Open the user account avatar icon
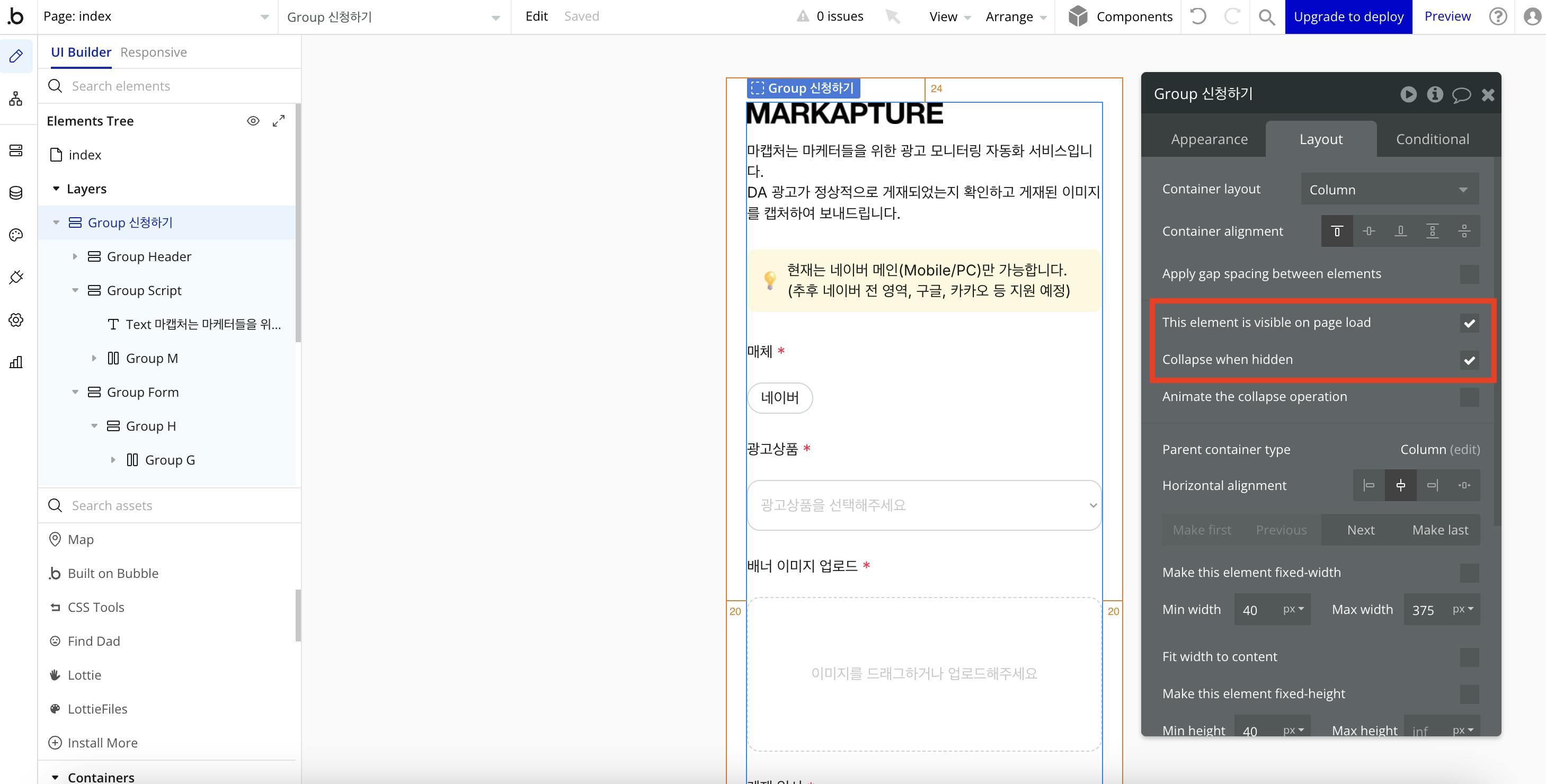The height and width of the screenshot is (784, 1546). (1532, 16)
